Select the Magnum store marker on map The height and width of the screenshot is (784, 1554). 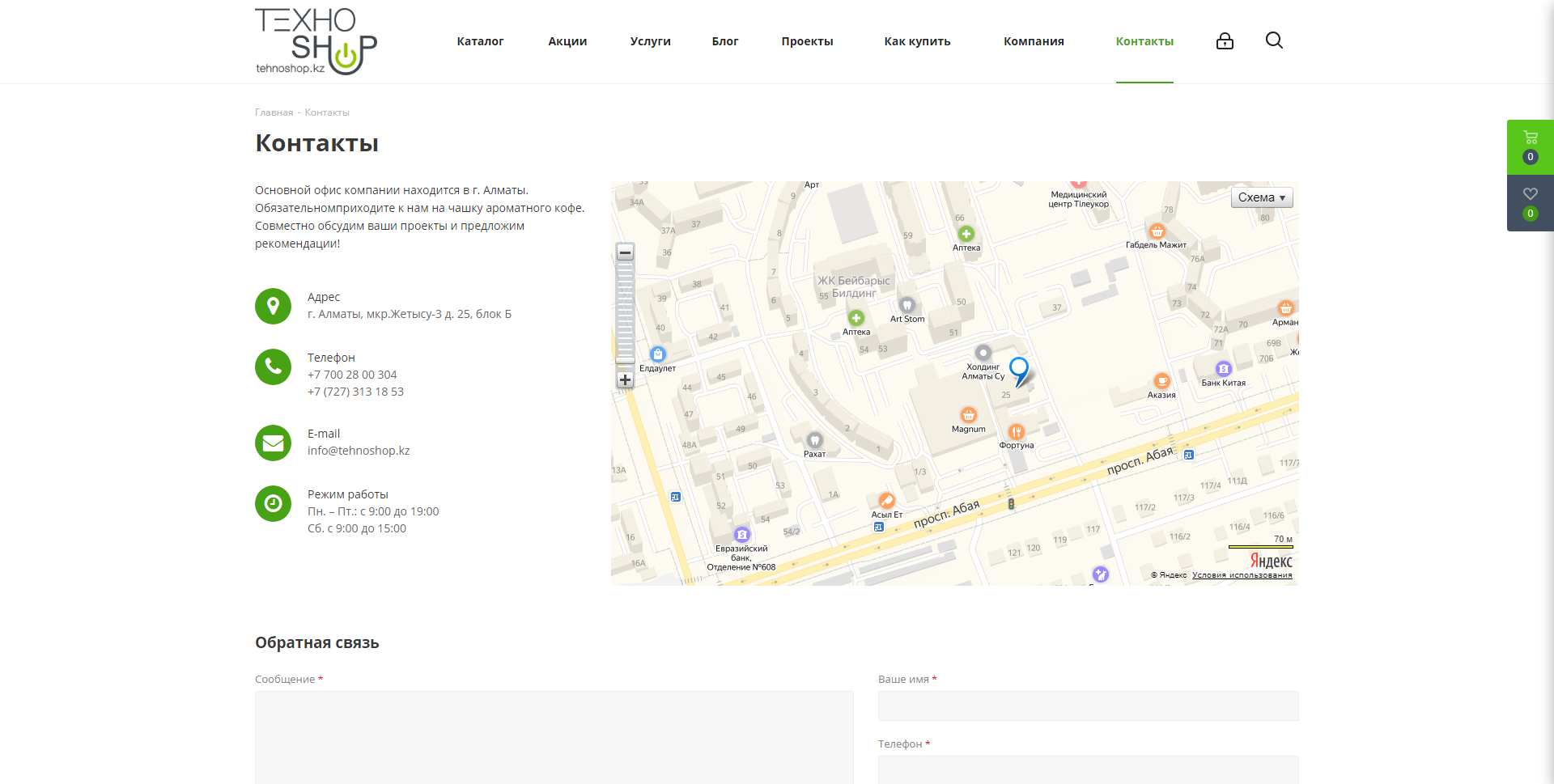(968, 415)
